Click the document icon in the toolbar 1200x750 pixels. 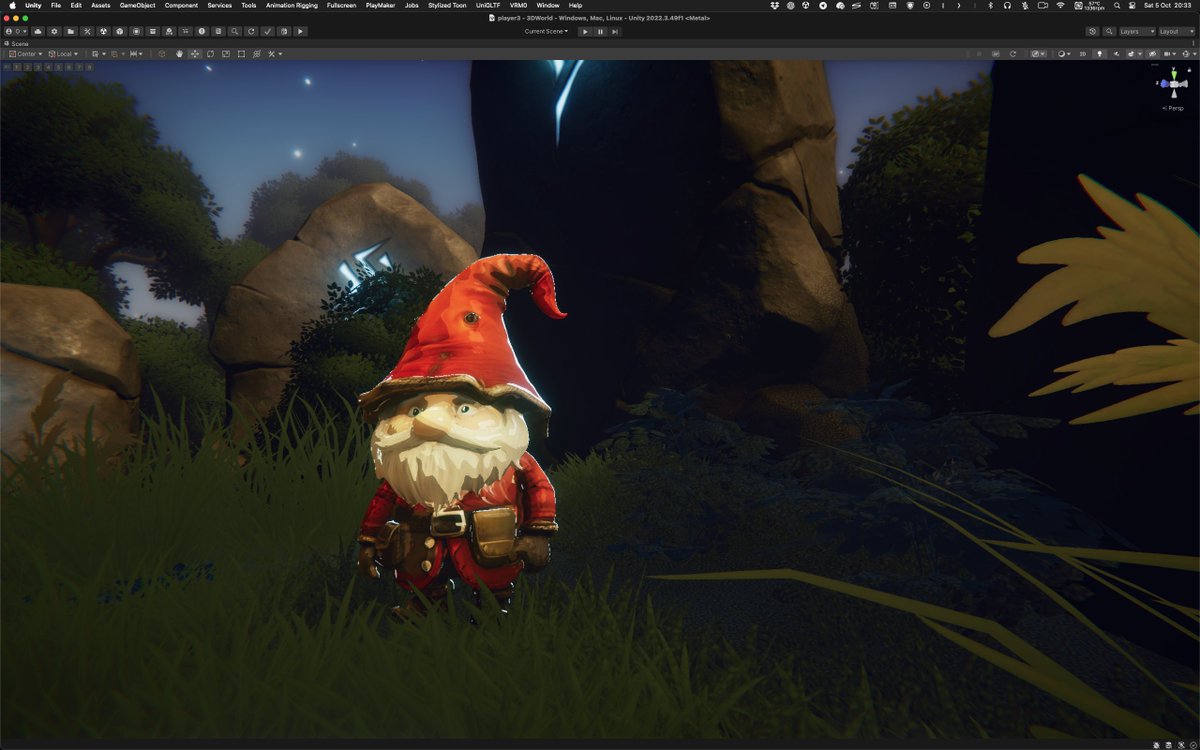click(218, 31)
